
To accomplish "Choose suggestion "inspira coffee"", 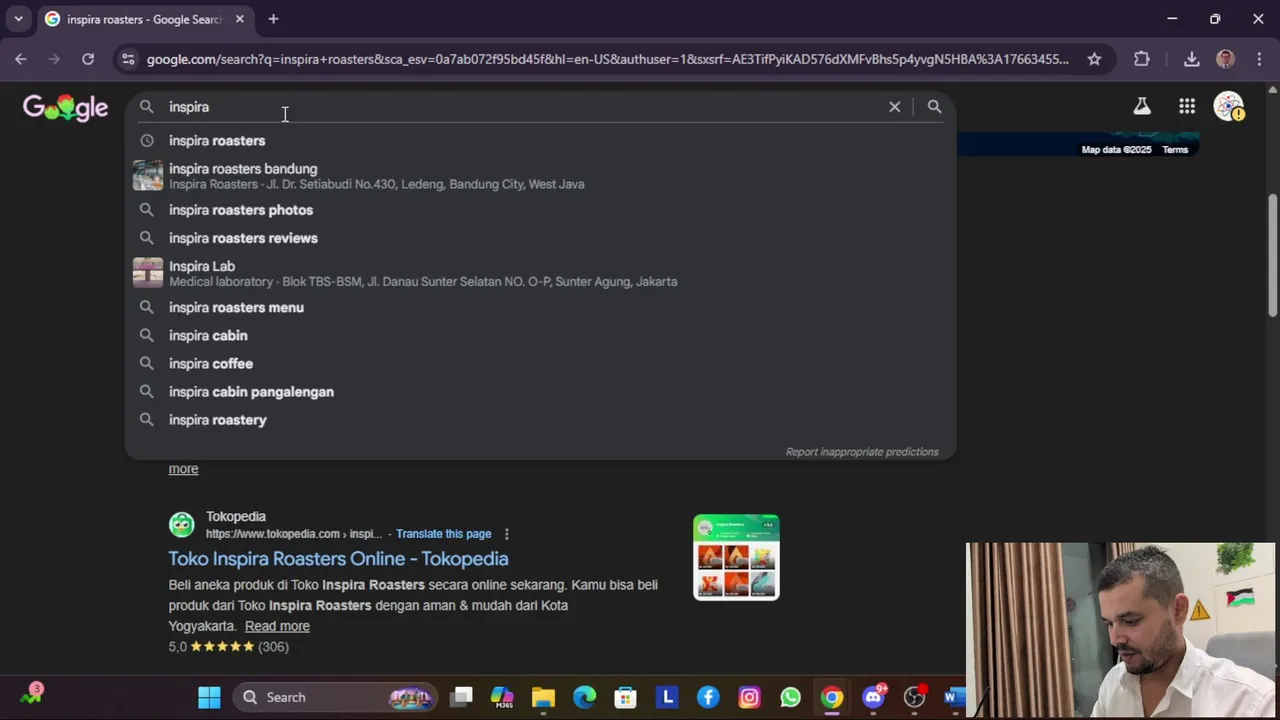I will [540, 363].
